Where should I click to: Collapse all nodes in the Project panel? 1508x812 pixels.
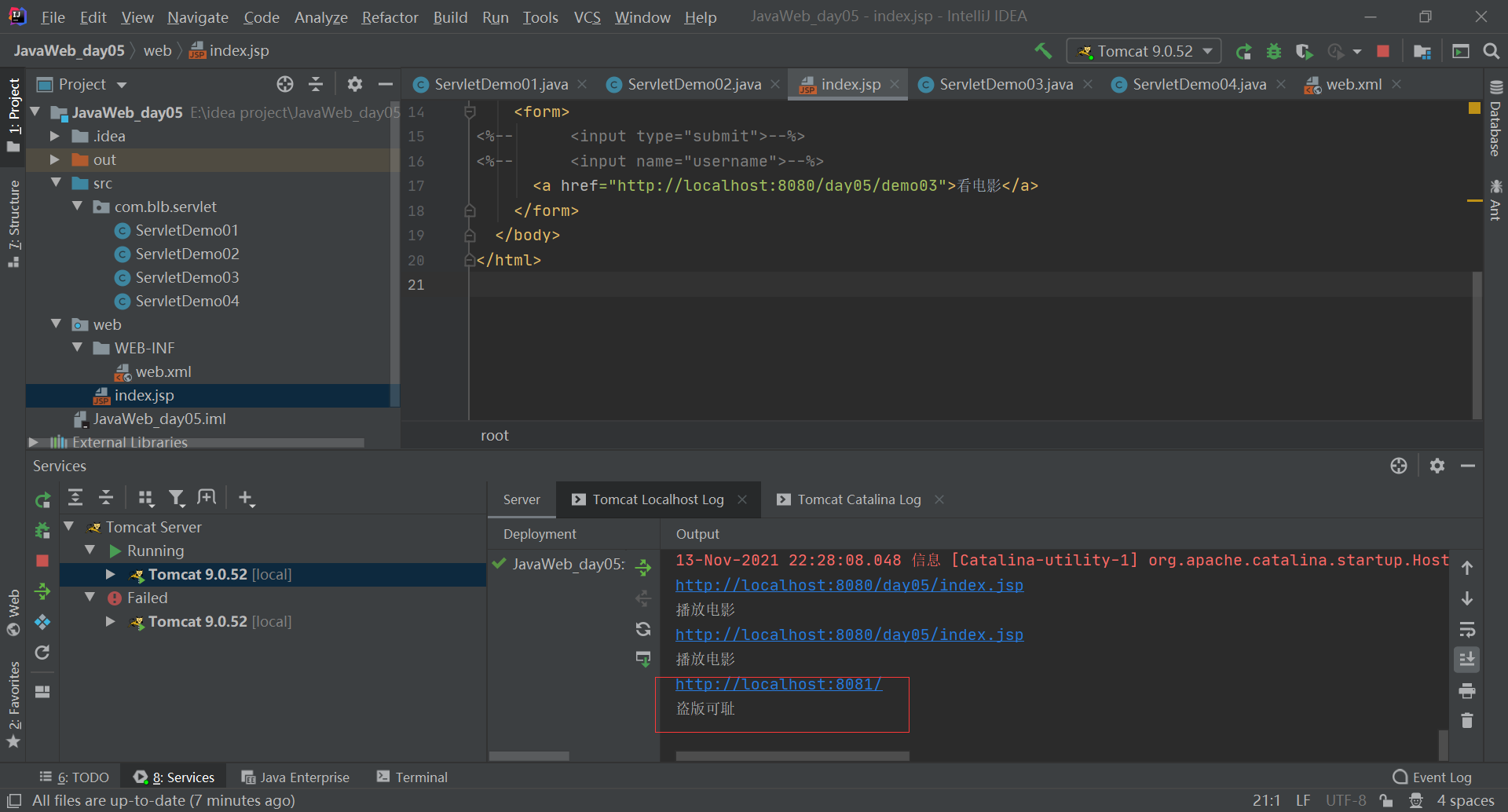[316, 84]
